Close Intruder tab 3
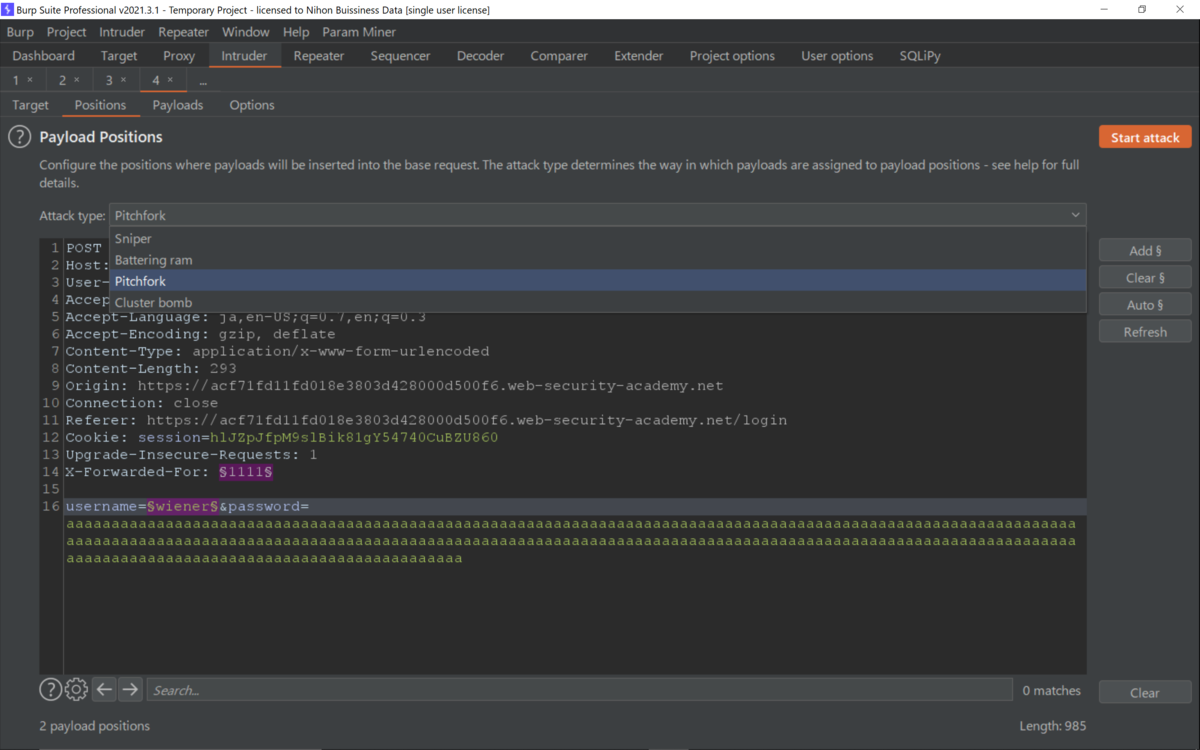Image resolution: width=1200 pixels, height=750 pixels. pos(123,80)
